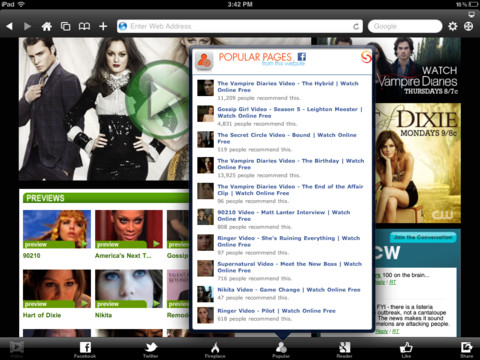This screenshot has height=360, width=480.
Task: Open the America's Next T... preview thumbnail
Action: pyautogui.click(x=129, y=229)
